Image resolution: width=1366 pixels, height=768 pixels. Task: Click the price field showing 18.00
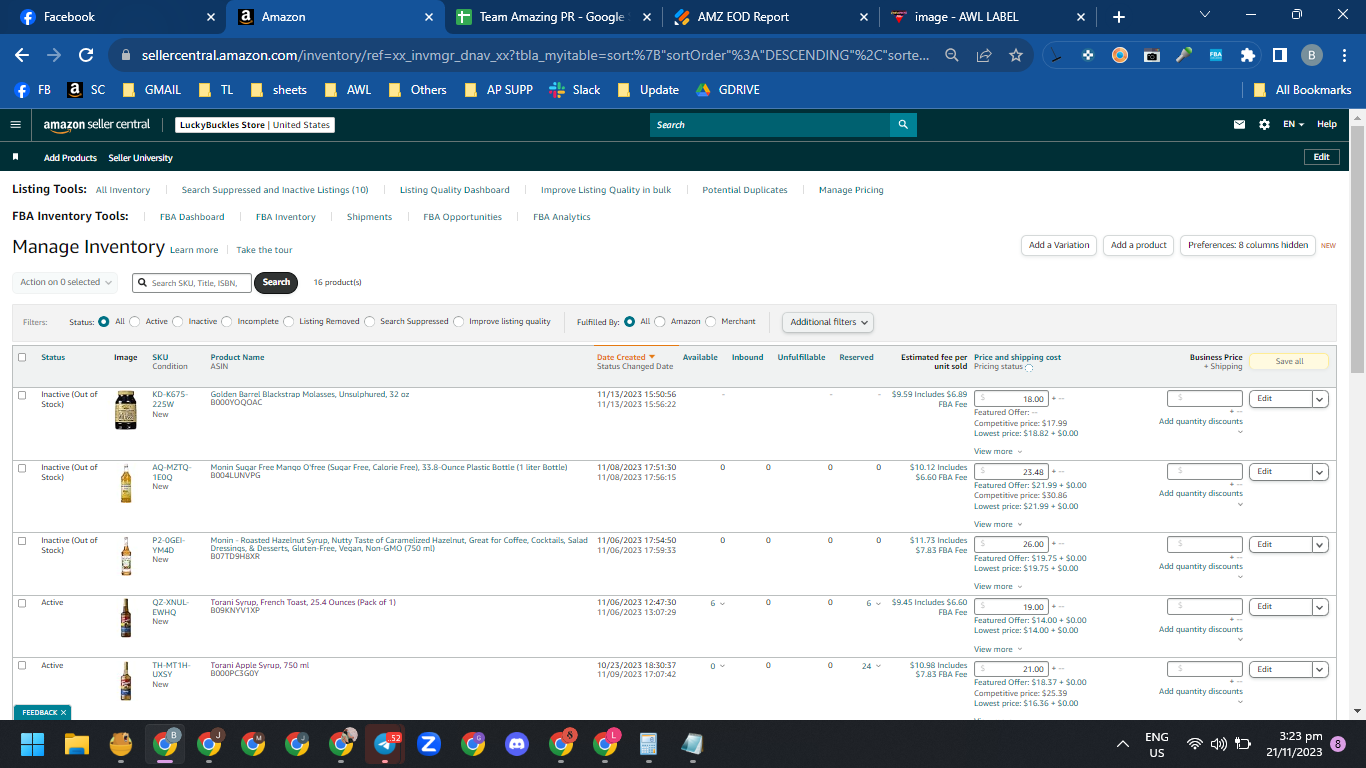click(1011, 399)
